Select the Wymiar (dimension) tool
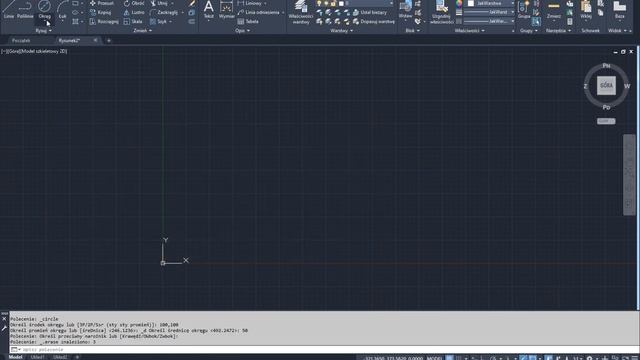This screenshot has height=360, width=640. pos(226,10)
